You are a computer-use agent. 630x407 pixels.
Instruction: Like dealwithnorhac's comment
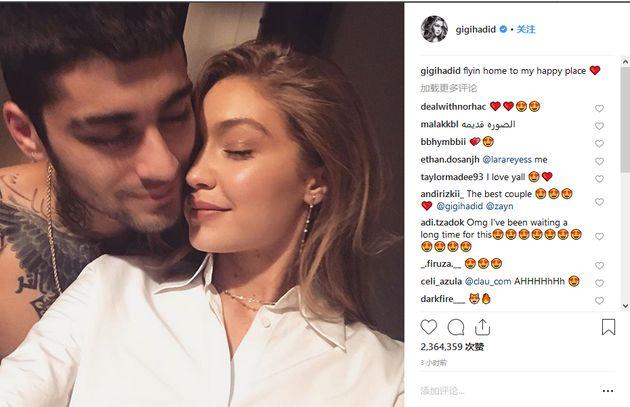click(599, 108)
